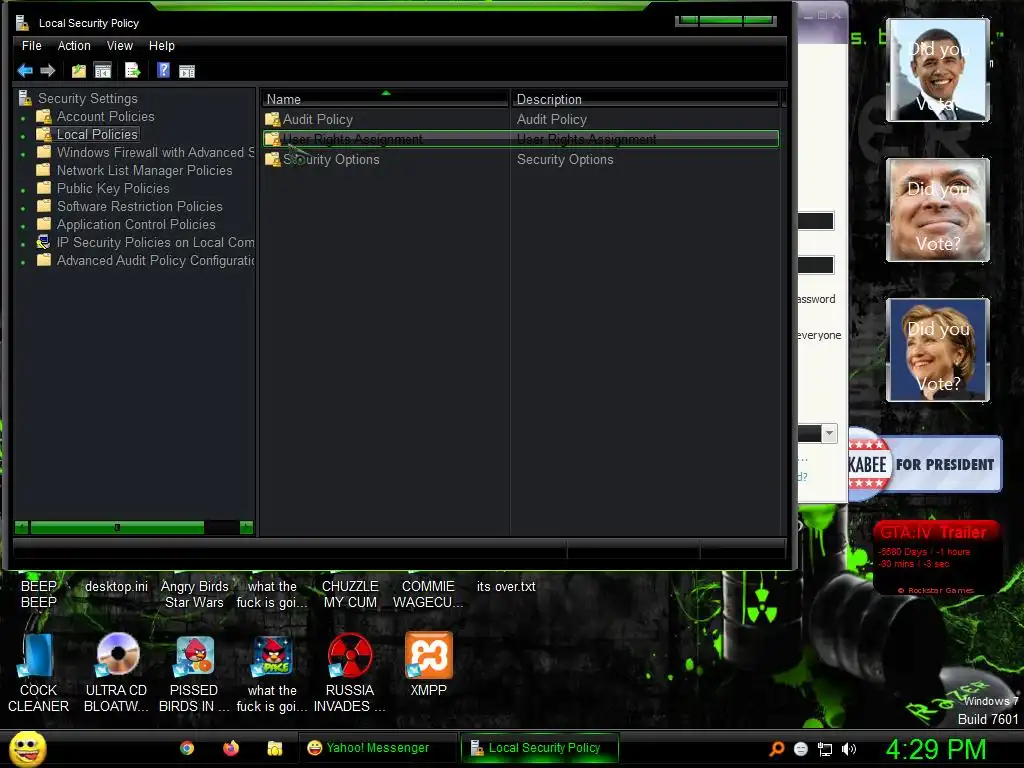This screenshot has width=1024, height=768.
Task: Expand the Public Key Policies node
Action: click(x=24, y=191)
